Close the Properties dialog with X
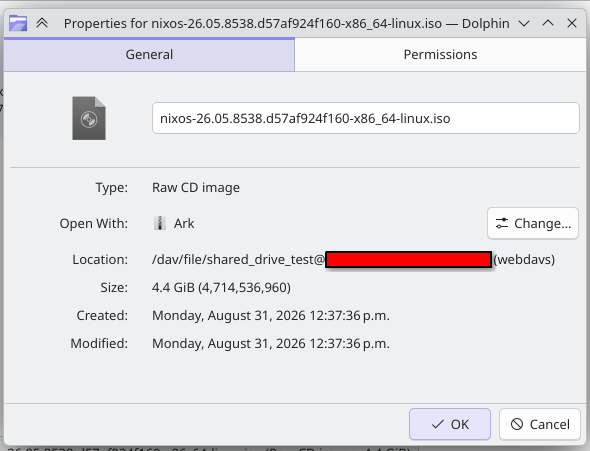This screenshot has width=590, height=451. 572,23
